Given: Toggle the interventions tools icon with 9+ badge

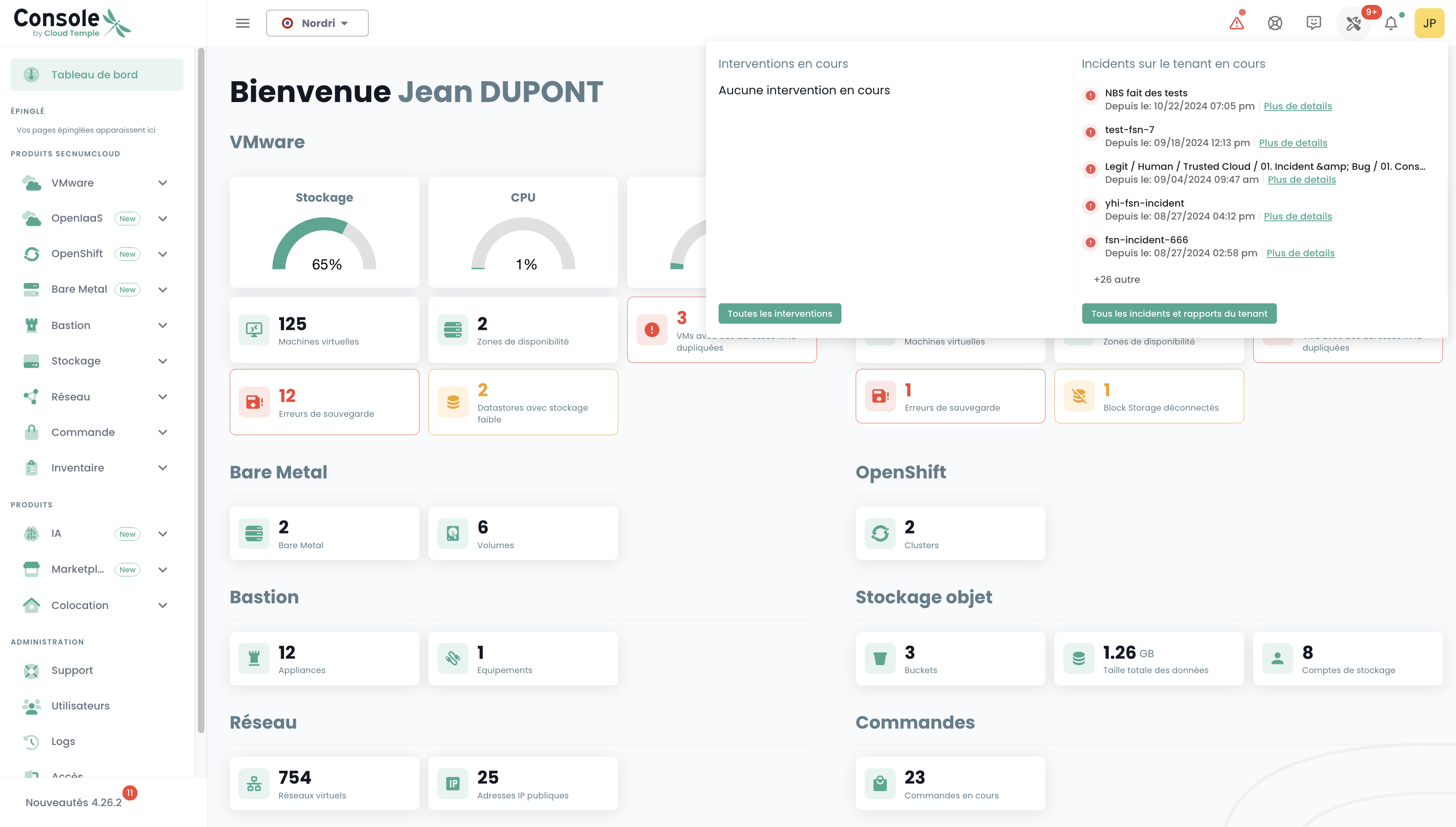Looking at the screenshot, I should pos(1354,23).
